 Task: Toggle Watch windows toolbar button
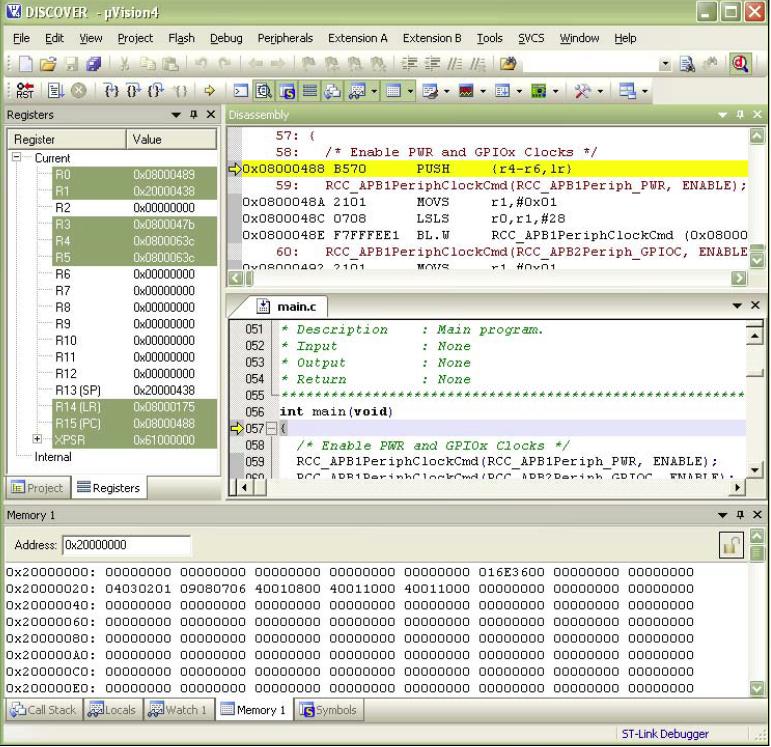coord(356,91)
